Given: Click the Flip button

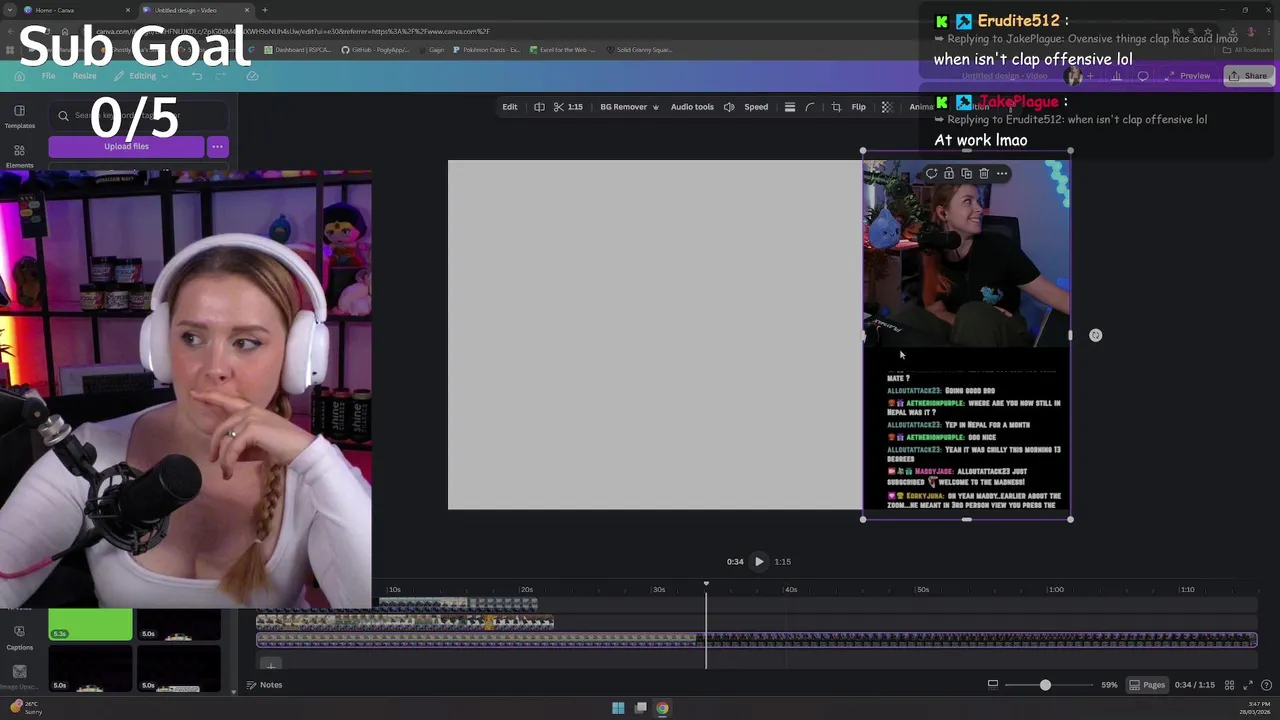Looking at the screenshot, I should 858,107.
